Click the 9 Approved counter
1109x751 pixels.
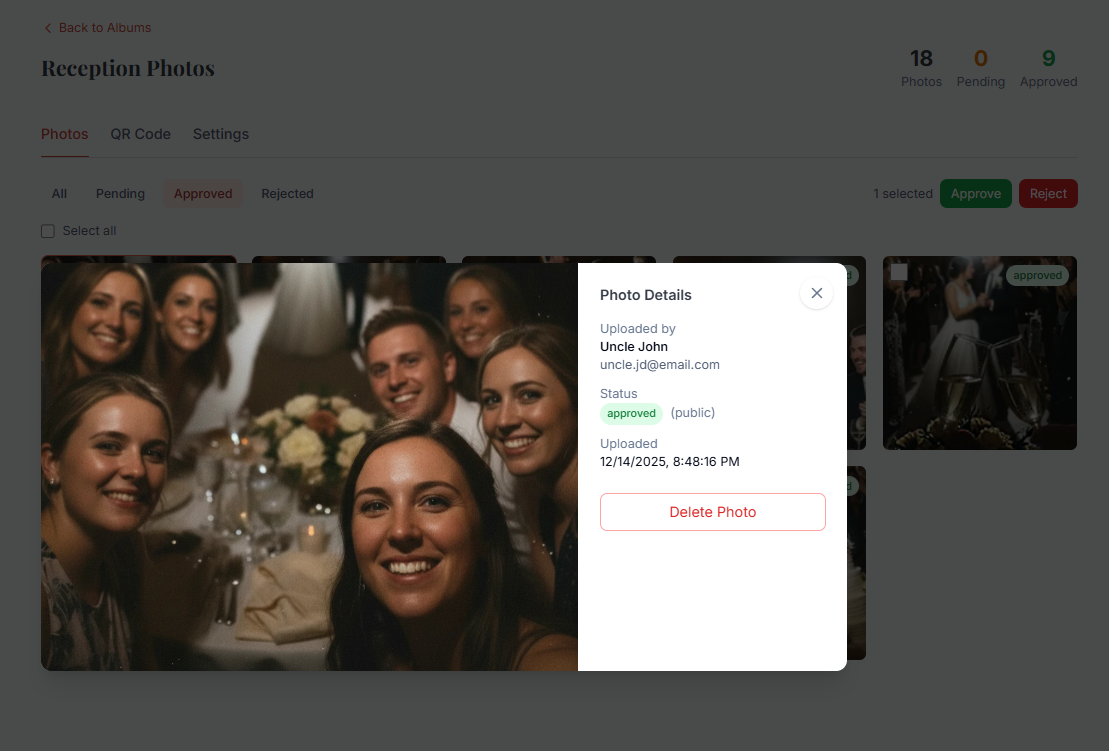1048,68
